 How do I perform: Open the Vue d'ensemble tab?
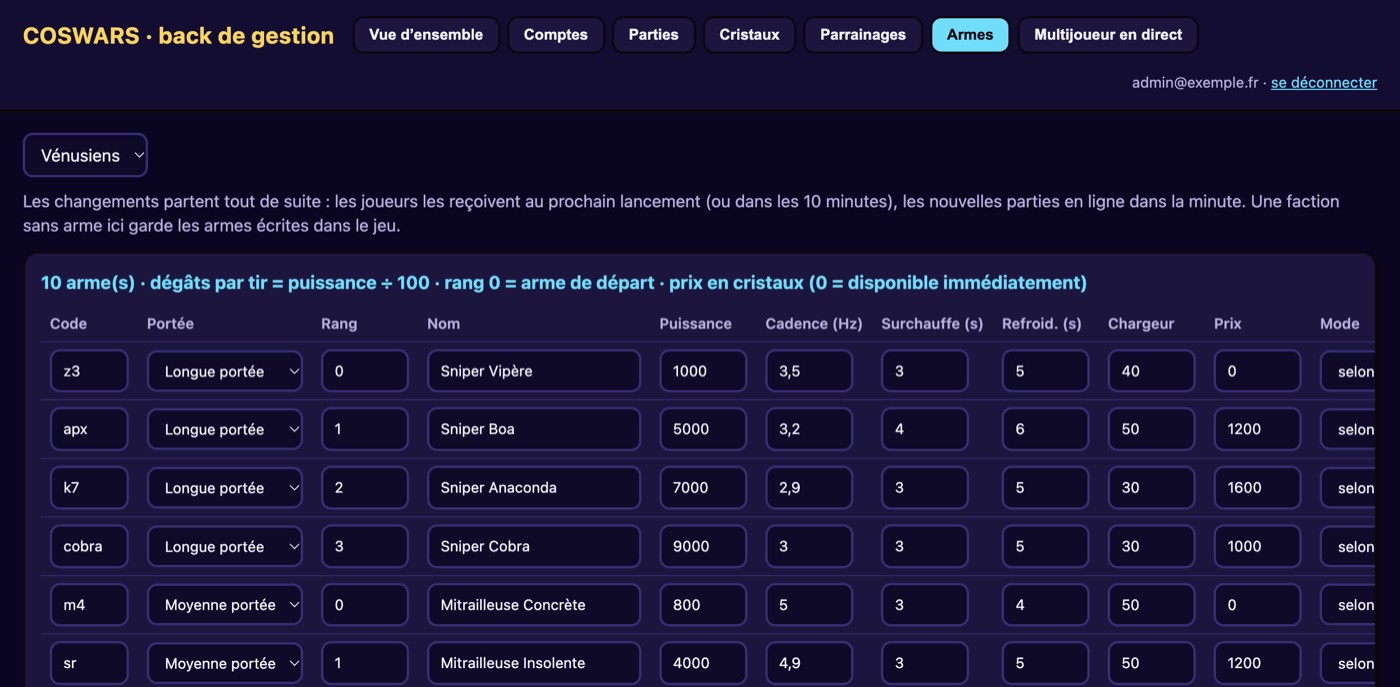coord(426,35)
